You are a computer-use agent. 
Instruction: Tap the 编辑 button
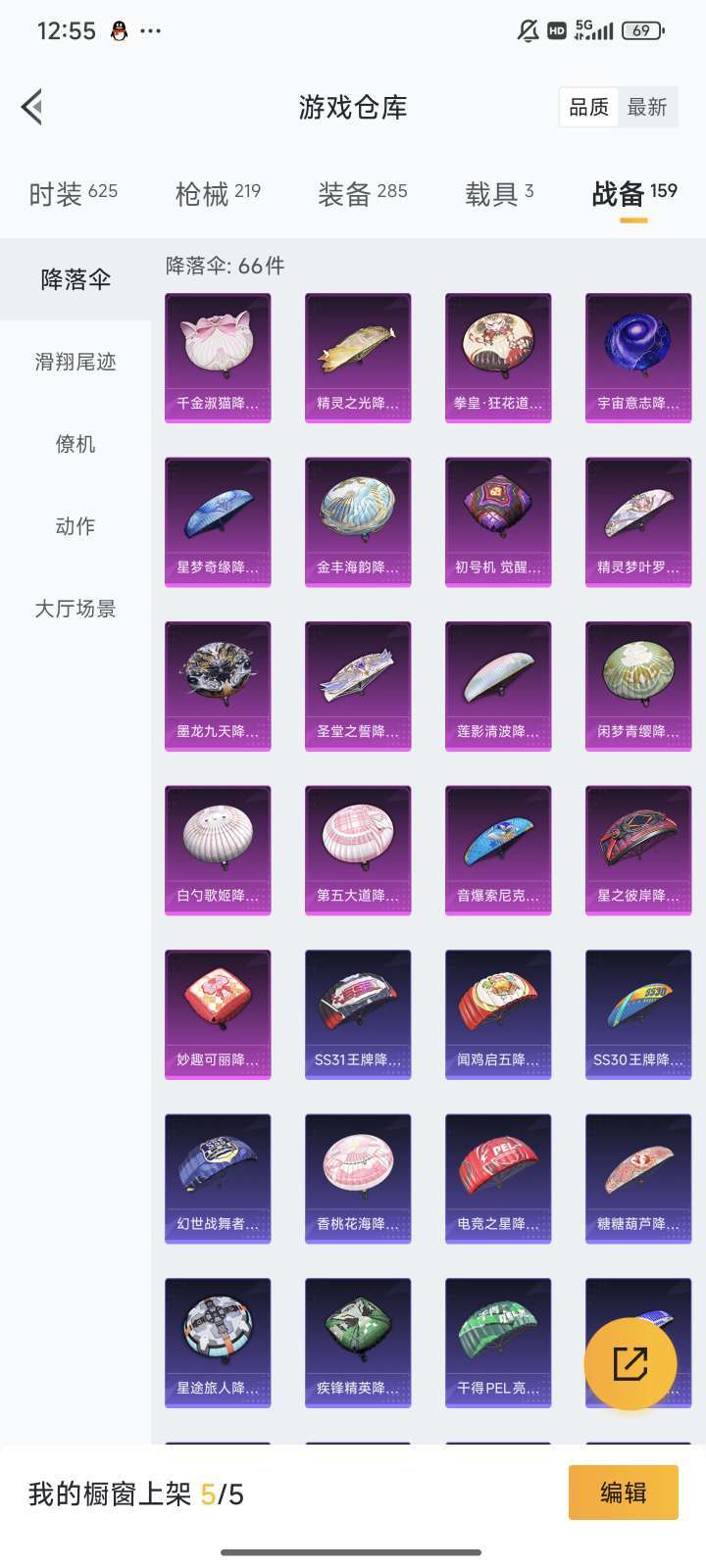[x=624, y=1493]
